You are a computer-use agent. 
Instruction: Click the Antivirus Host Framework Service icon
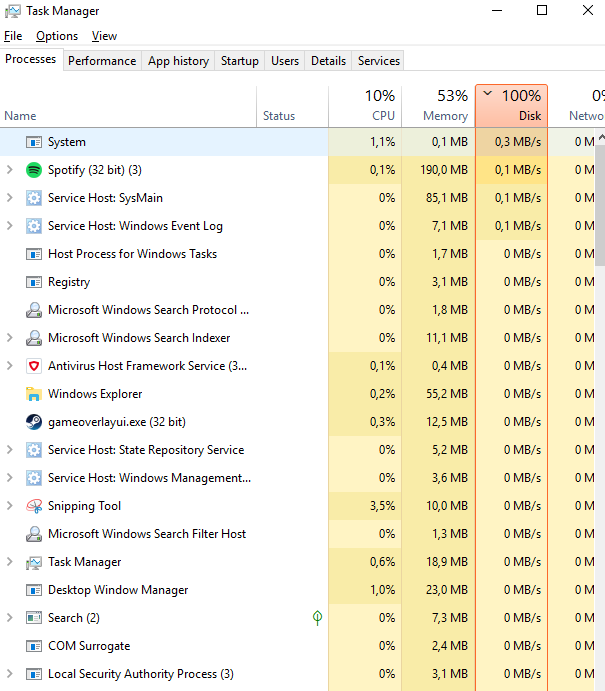(x=33, y=366)
